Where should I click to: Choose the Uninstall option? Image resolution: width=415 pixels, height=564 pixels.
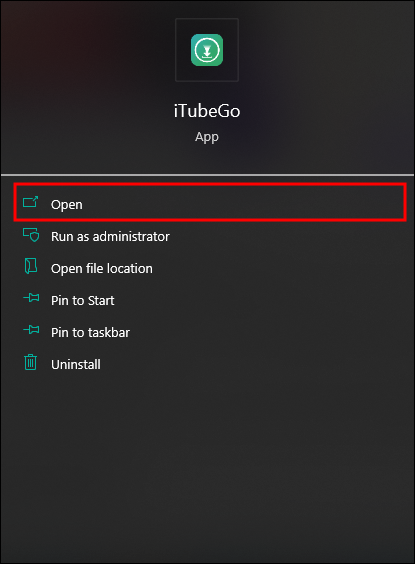click(x=76, y=365)
